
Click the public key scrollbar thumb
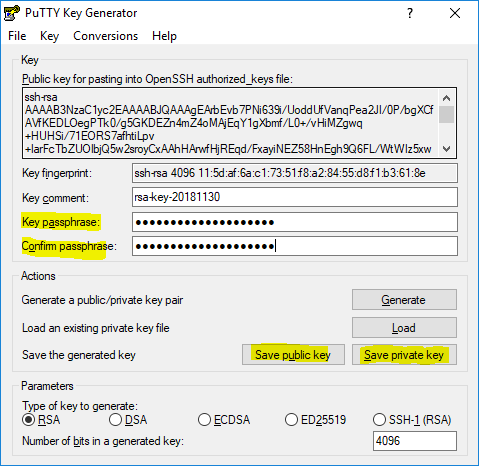(x=446, y=114)
